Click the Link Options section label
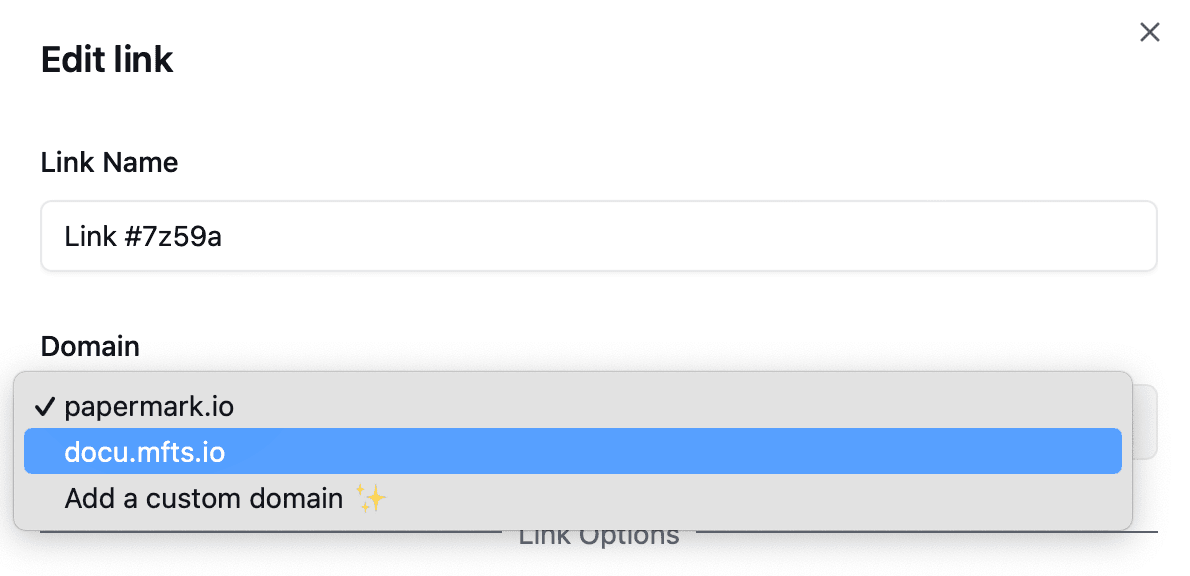This screenshot has width=1190, height=576. pyautogui.click(x=598, y=537)
